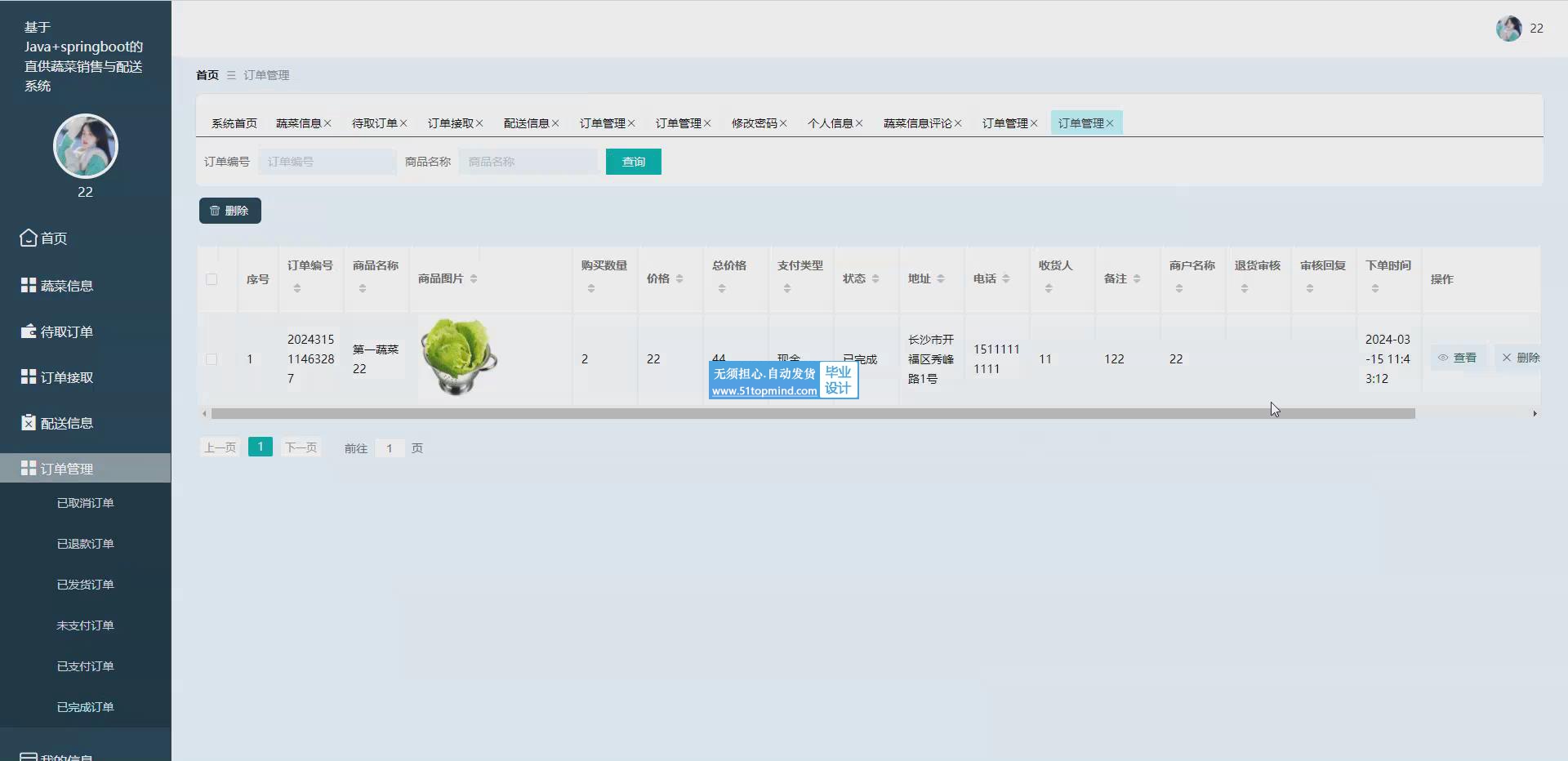Open 已取消订单 submenu item
Screen dimensions: 1568x761
(x=85, y=503)
